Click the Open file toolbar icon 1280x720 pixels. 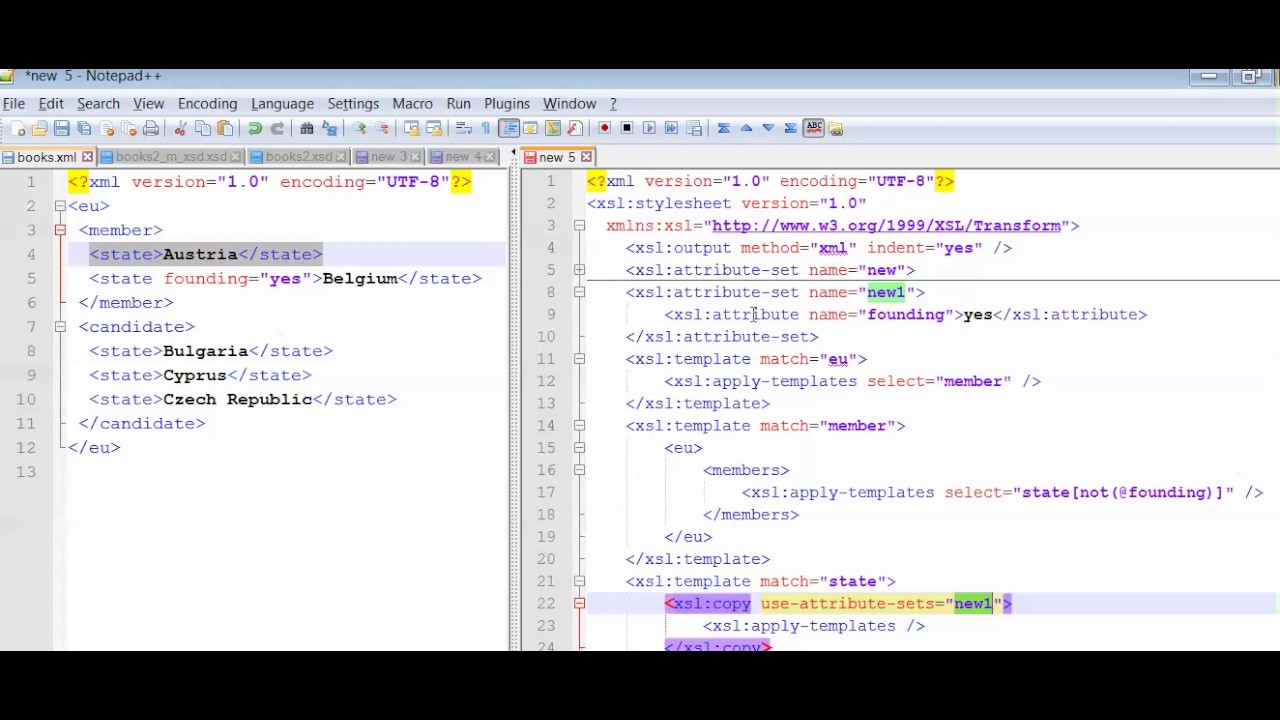[x=39, y=128]
